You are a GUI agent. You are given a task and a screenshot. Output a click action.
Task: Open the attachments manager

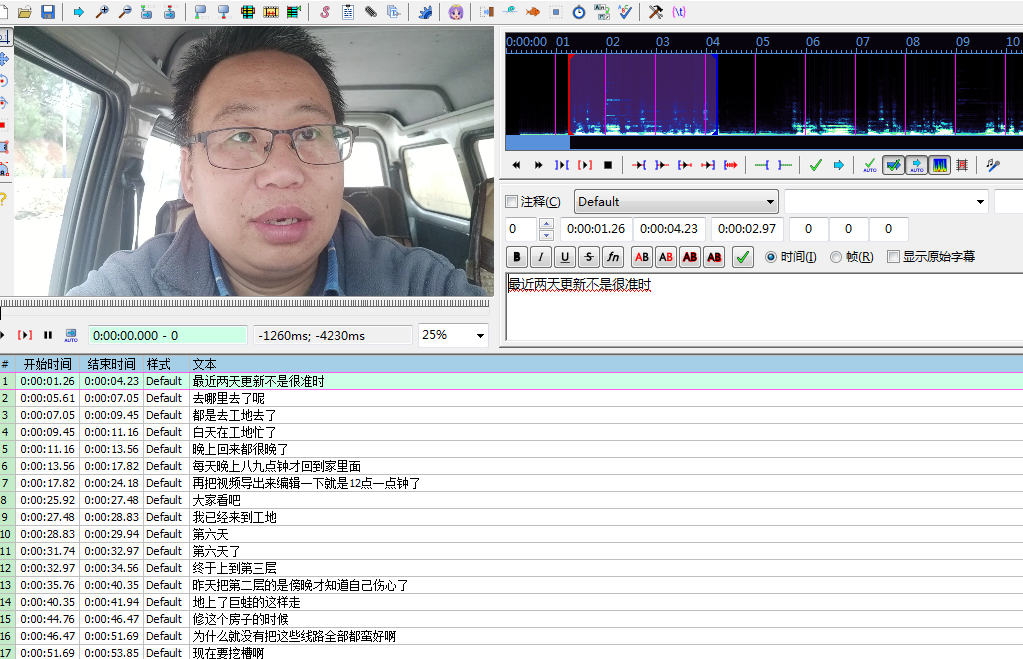(x=370, y=11)
